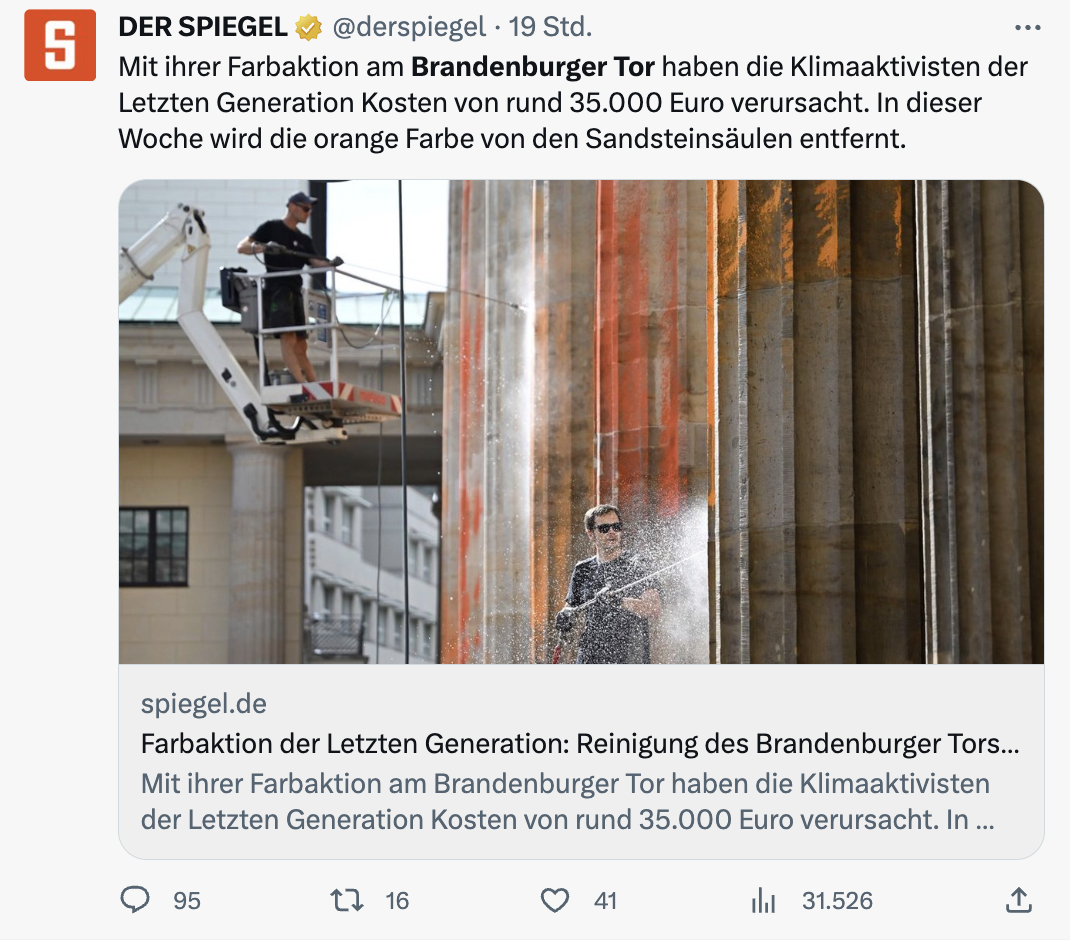The height and width of the screenshot is (940, 1070).
Task: Click the DER SPIEGEL display name
Action: pyautogui.click(x=203, y=27)
